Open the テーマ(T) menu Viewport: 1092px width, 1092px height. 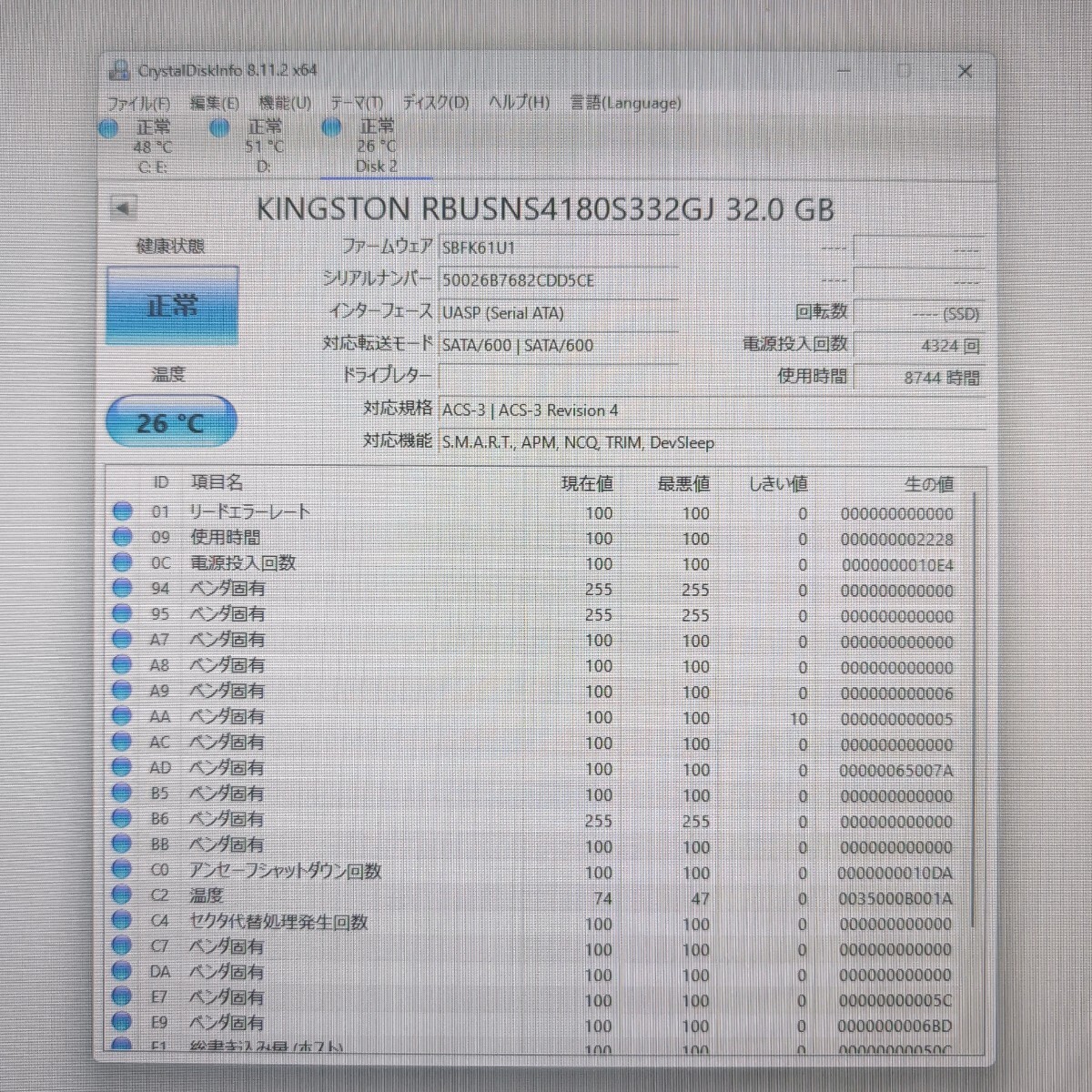tap(356, 103)
